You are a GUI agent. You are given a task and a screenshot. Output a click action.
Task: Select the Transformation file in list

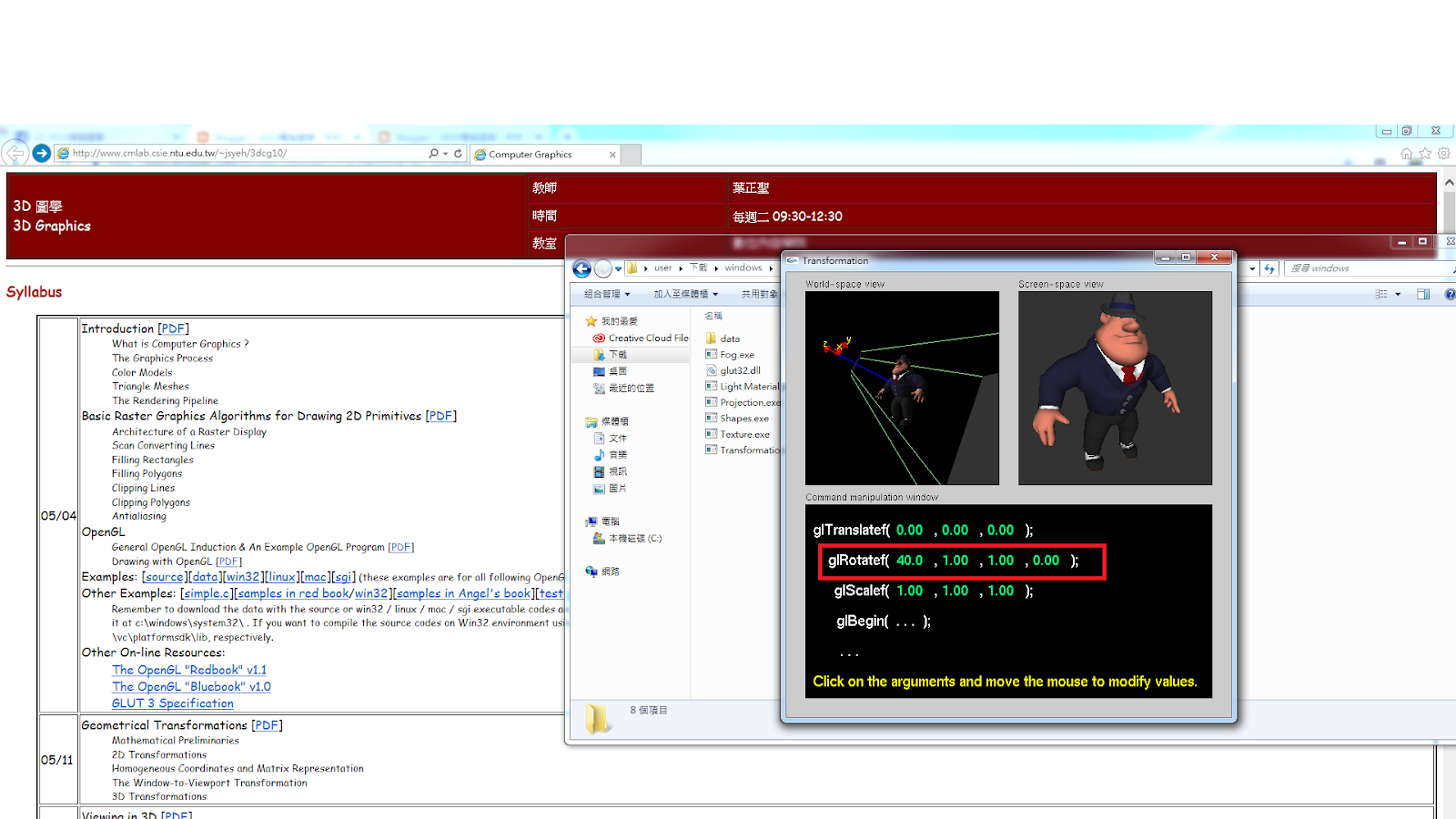click(743, 450)
